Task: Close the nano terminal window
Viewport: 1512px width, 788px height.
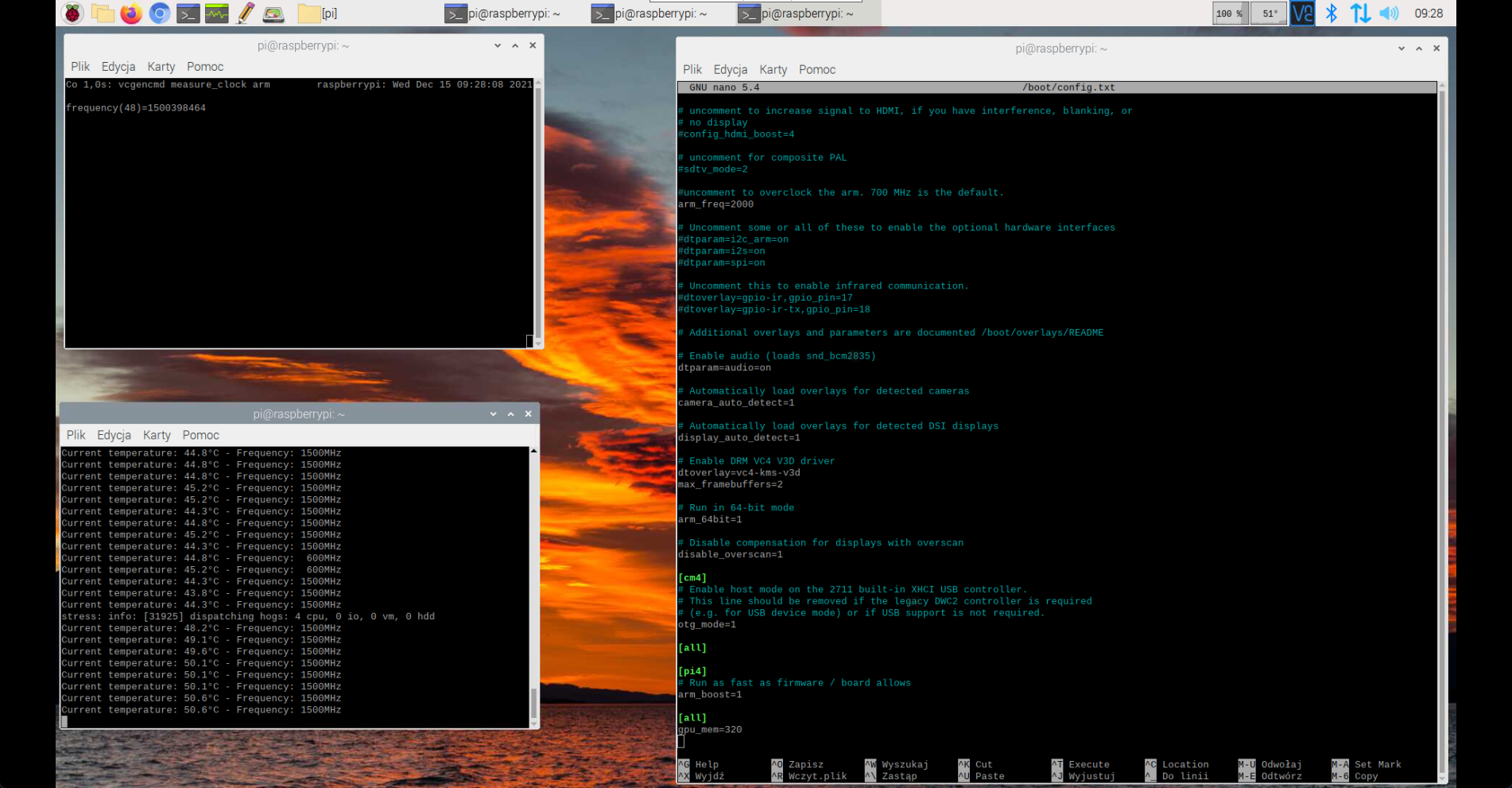Action: [x=1436, y=49]
